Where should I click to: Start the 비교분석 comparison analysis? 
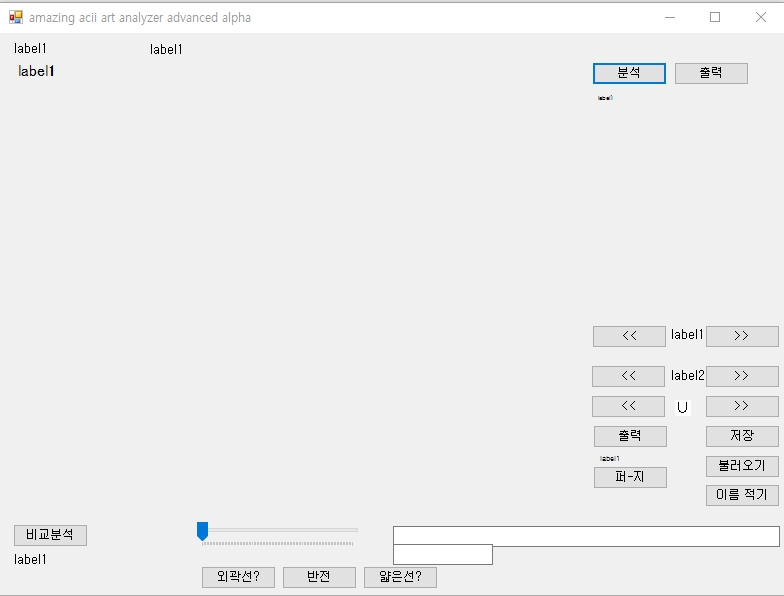pyautogui.click(x=50, y=535)
